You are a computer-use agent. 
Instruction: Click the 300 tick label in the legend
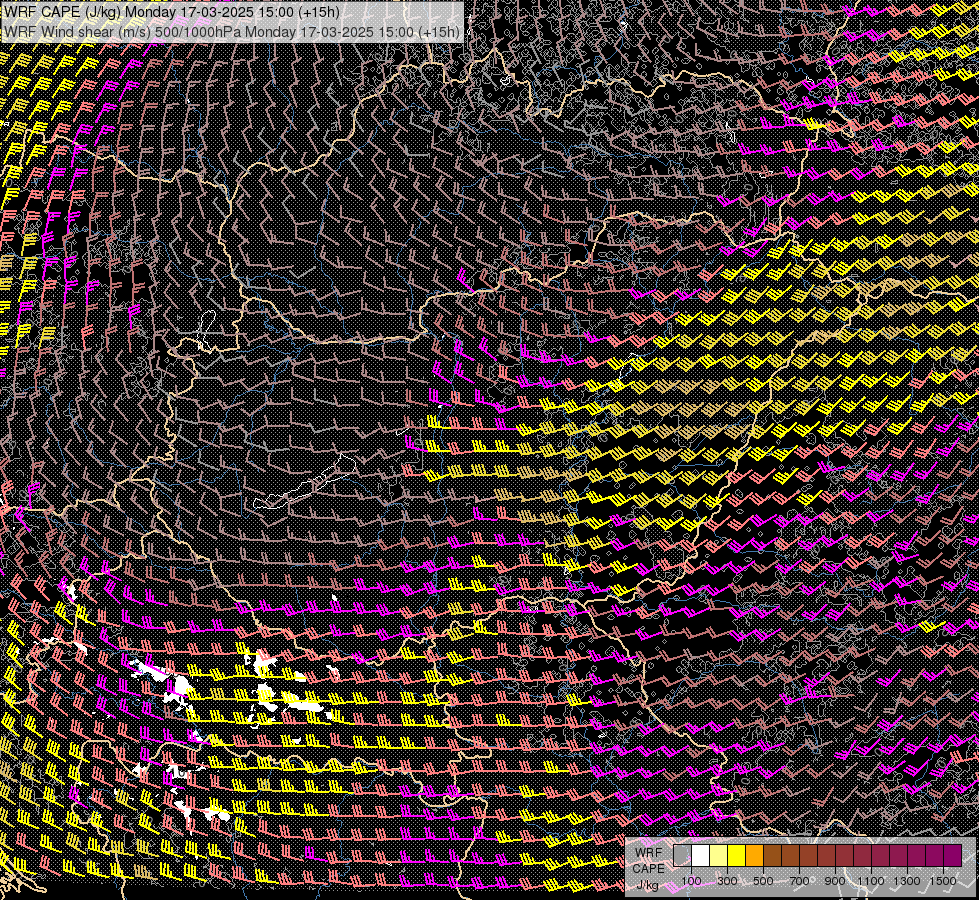tap(727, 881)
